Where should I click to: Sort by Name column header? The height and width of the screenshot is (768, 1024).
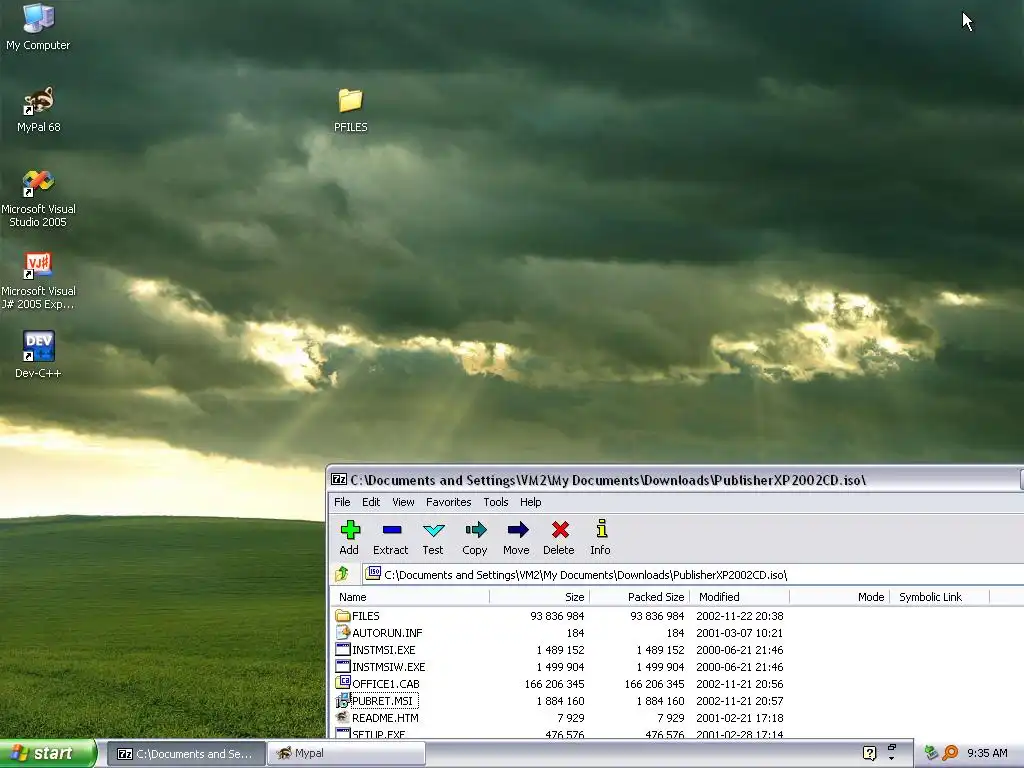click(x=410, y=597)
